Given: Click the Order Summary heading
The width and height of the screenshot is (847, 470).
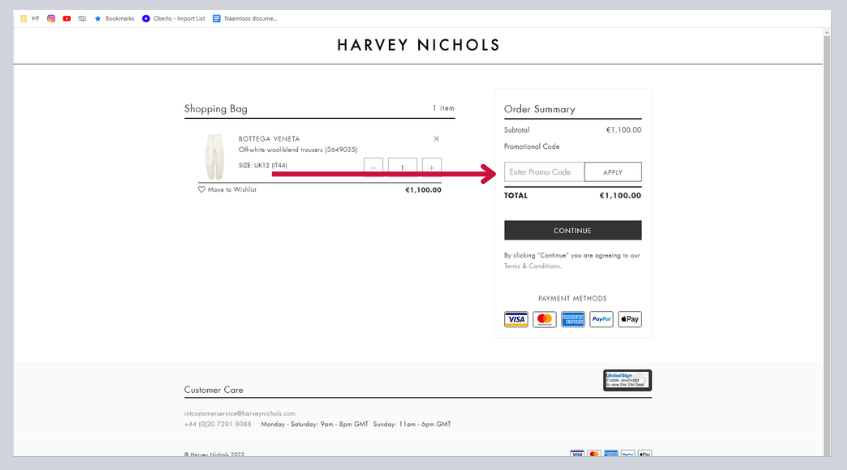Looking at the screenshot, I should coord(540,109).
